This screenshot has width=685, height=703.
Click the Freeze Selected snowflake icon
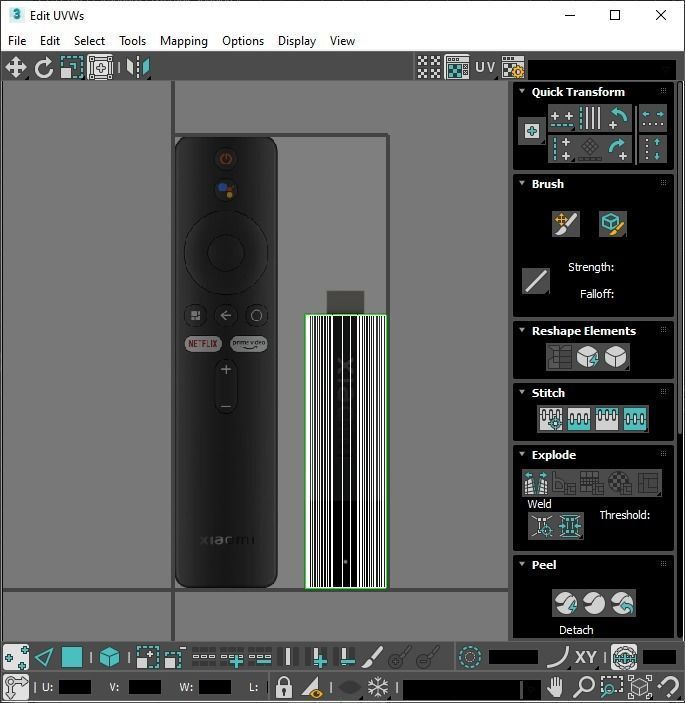tap(378, 686)
